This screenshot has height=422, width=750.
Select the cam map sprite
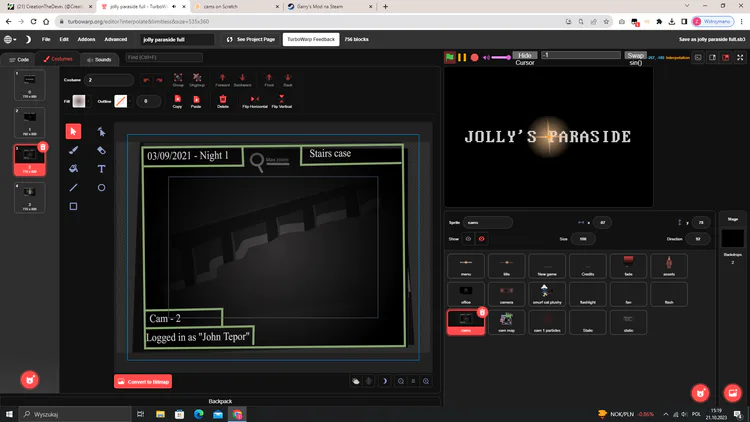pos(507,322)
